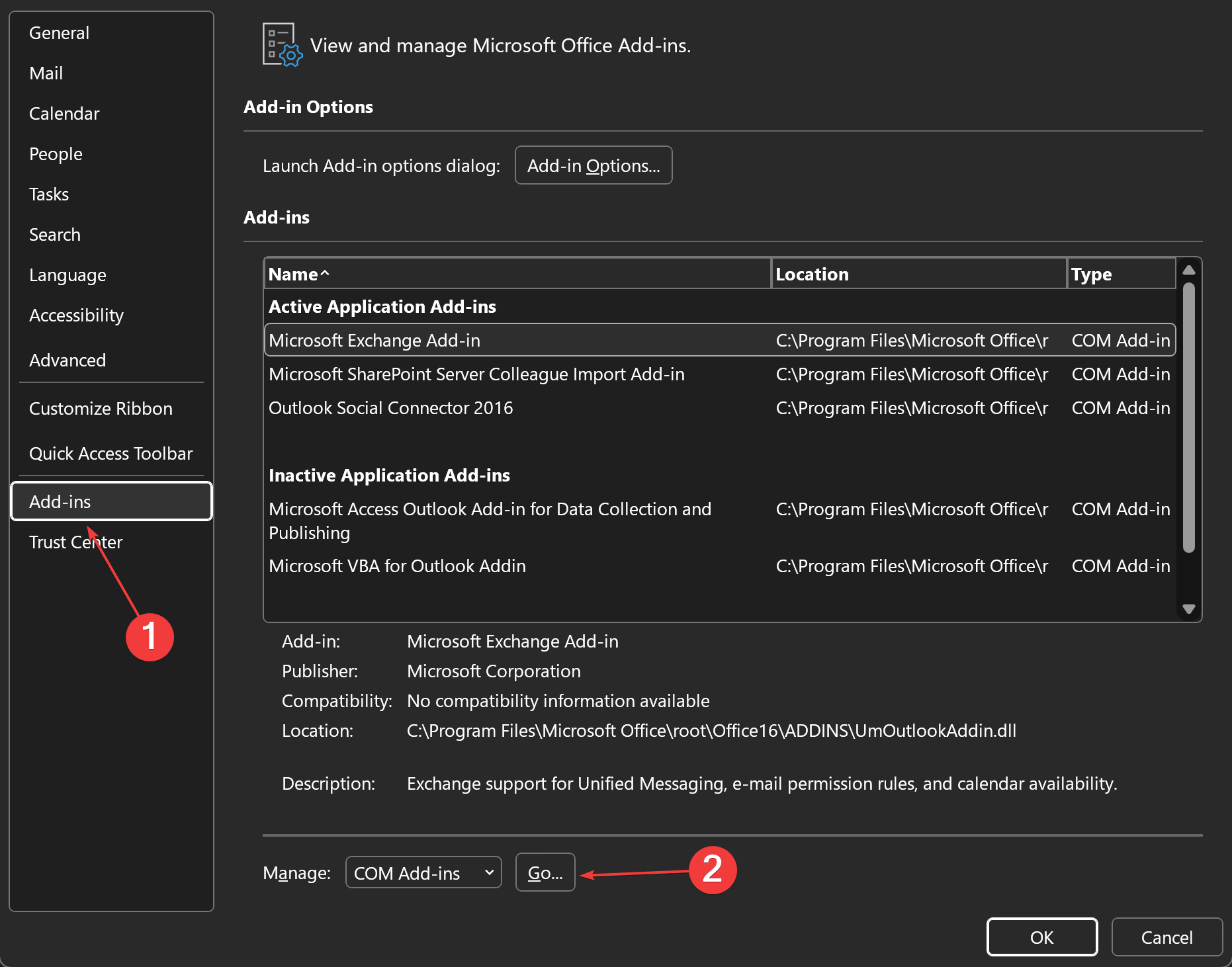Click the add-ins list scrollbar thumb
1232x967 pixels.
point(1189,417)
